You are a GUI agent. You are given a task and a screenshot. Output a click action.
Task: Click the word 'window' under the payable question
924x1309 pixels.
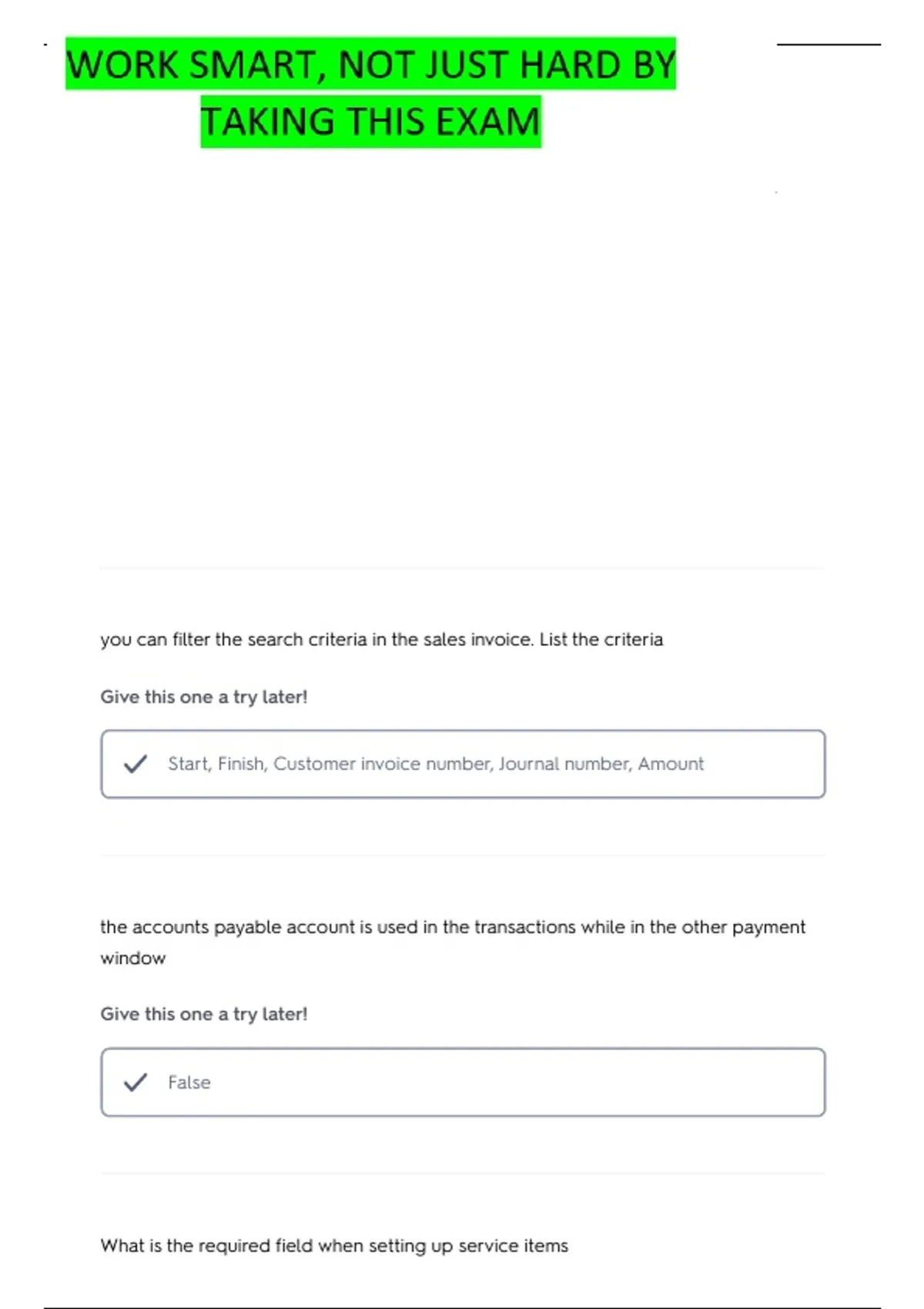tap(133, 958)
